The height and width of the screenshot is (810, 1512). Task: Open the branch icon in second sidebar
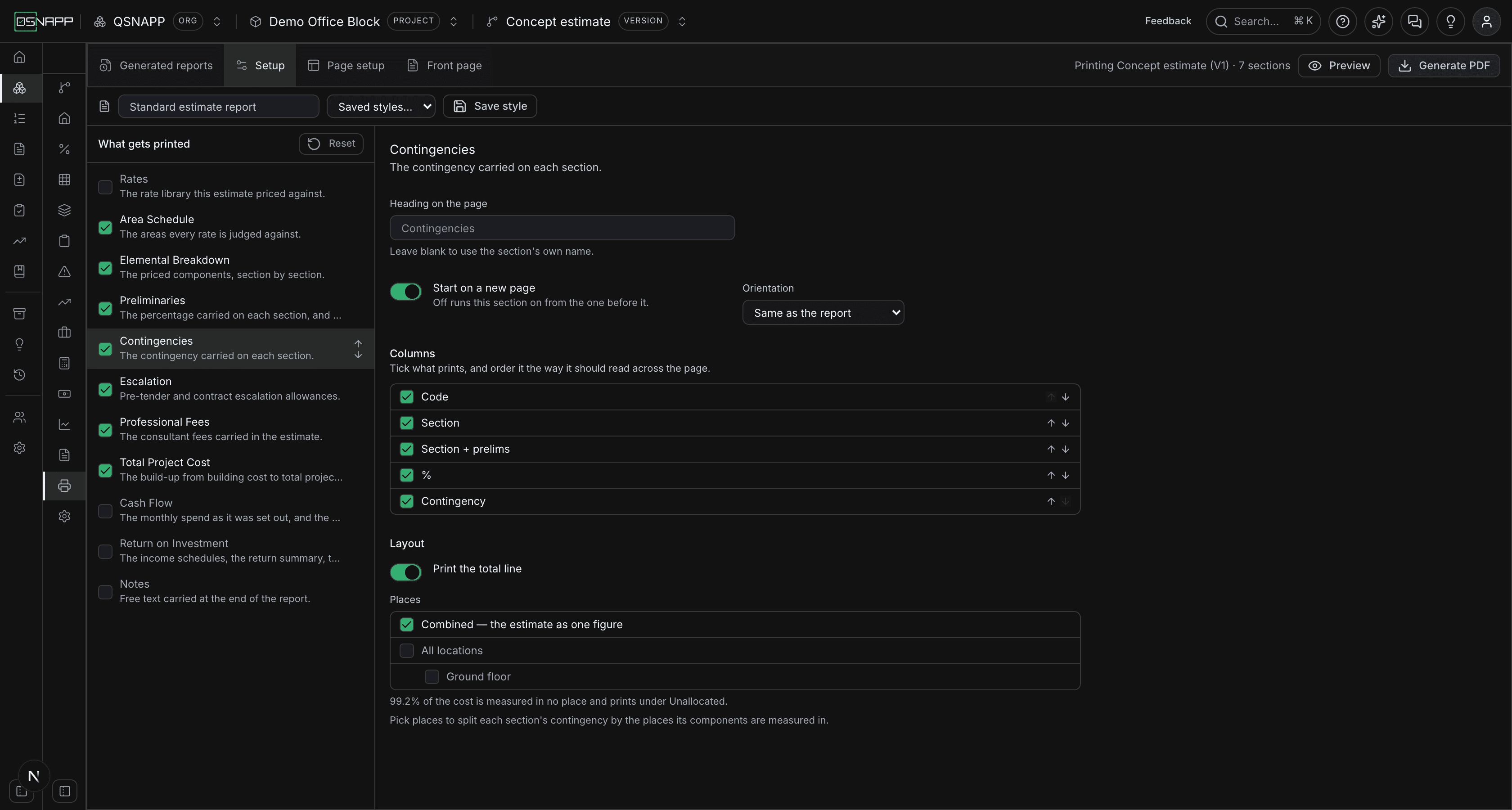click(x=64, y=88)
